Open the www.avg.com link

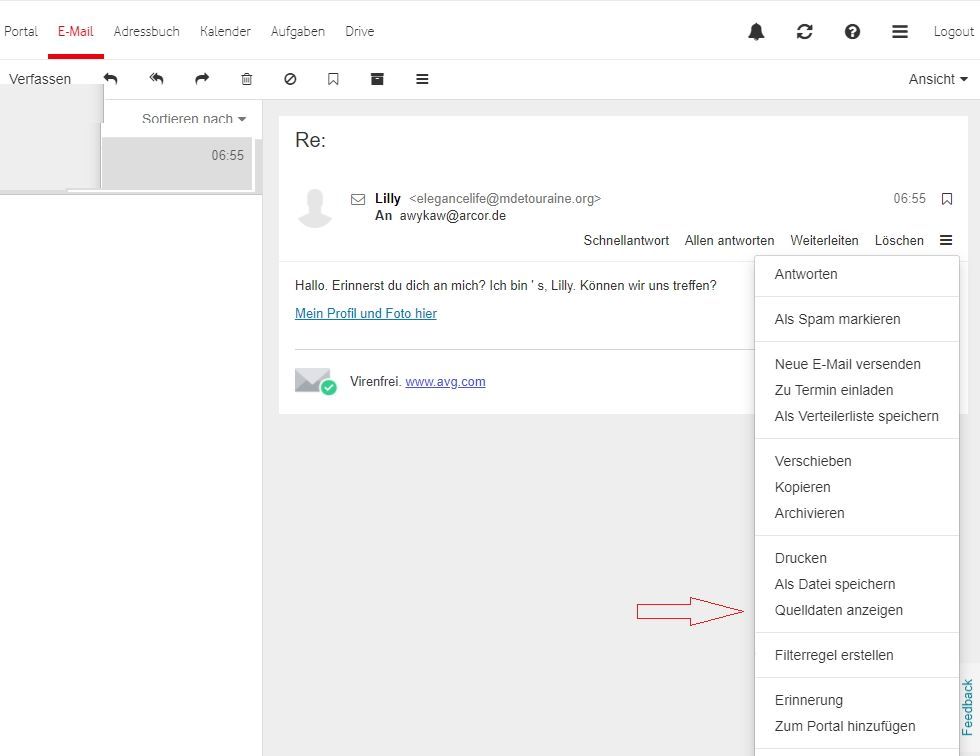445,381
